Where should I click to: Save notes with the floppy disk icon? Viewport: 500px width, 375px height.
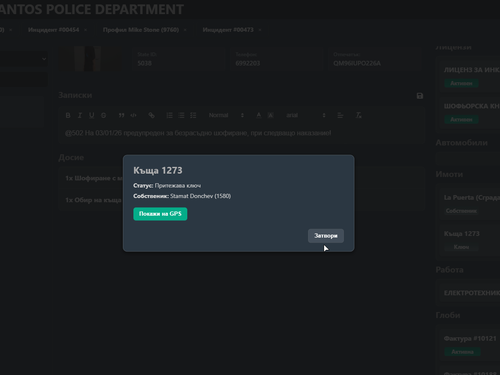pos(420,96)
